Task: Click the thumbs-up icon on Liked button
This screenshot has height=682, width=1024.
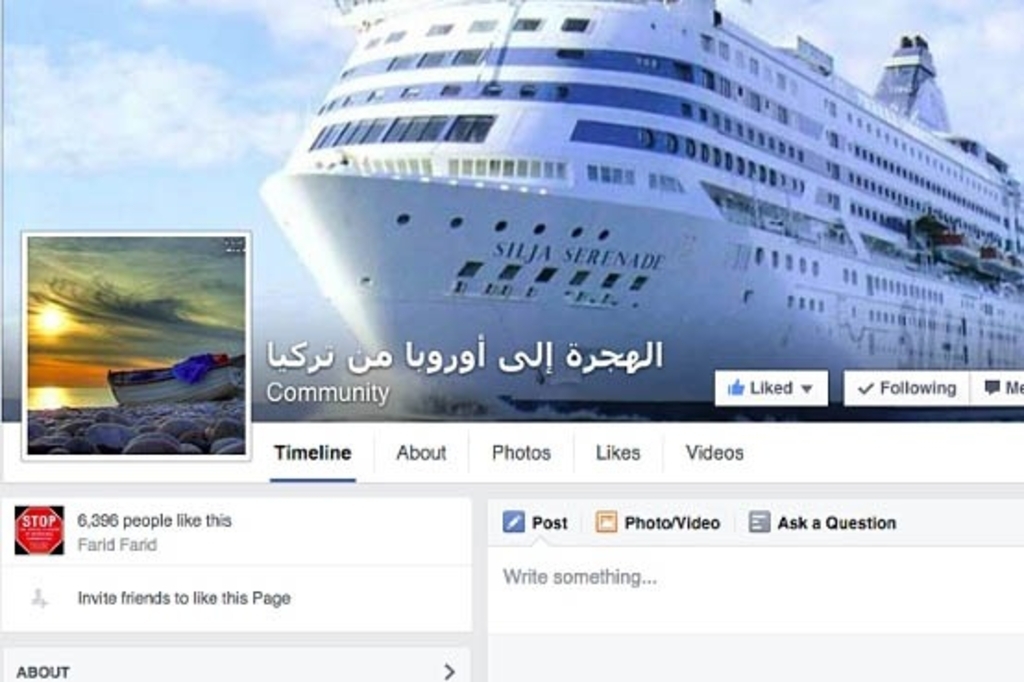Action: [735, 387]
